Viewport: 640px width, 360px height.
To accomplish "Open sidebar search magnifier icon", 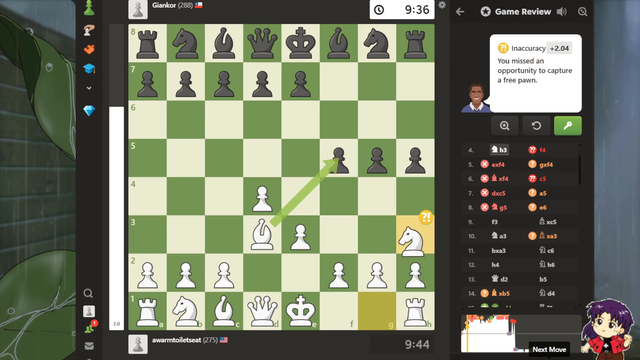I will 88,293.
